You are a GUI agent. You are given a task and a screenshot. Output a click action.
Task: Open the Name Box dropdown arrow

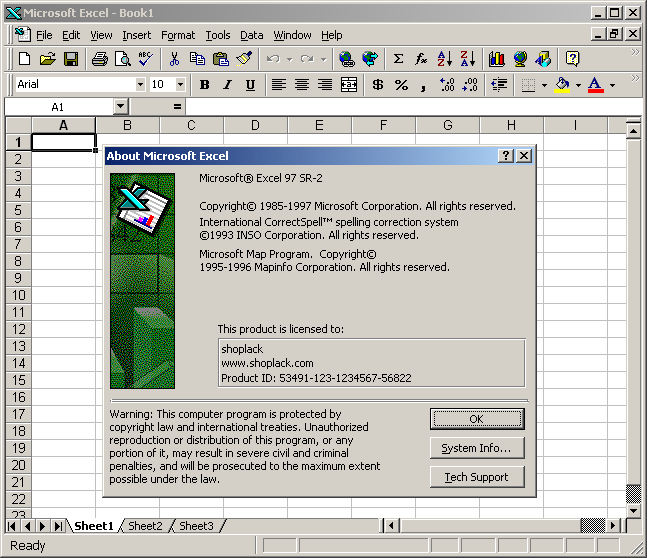point(120,106)
